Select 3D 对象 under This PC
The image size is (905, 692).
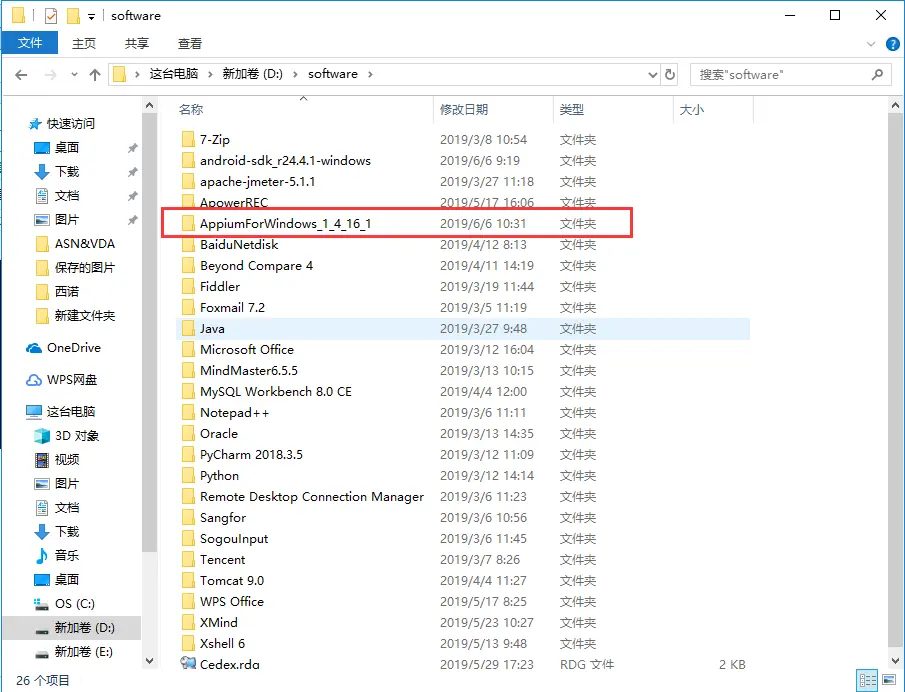[x=66, y=436]
